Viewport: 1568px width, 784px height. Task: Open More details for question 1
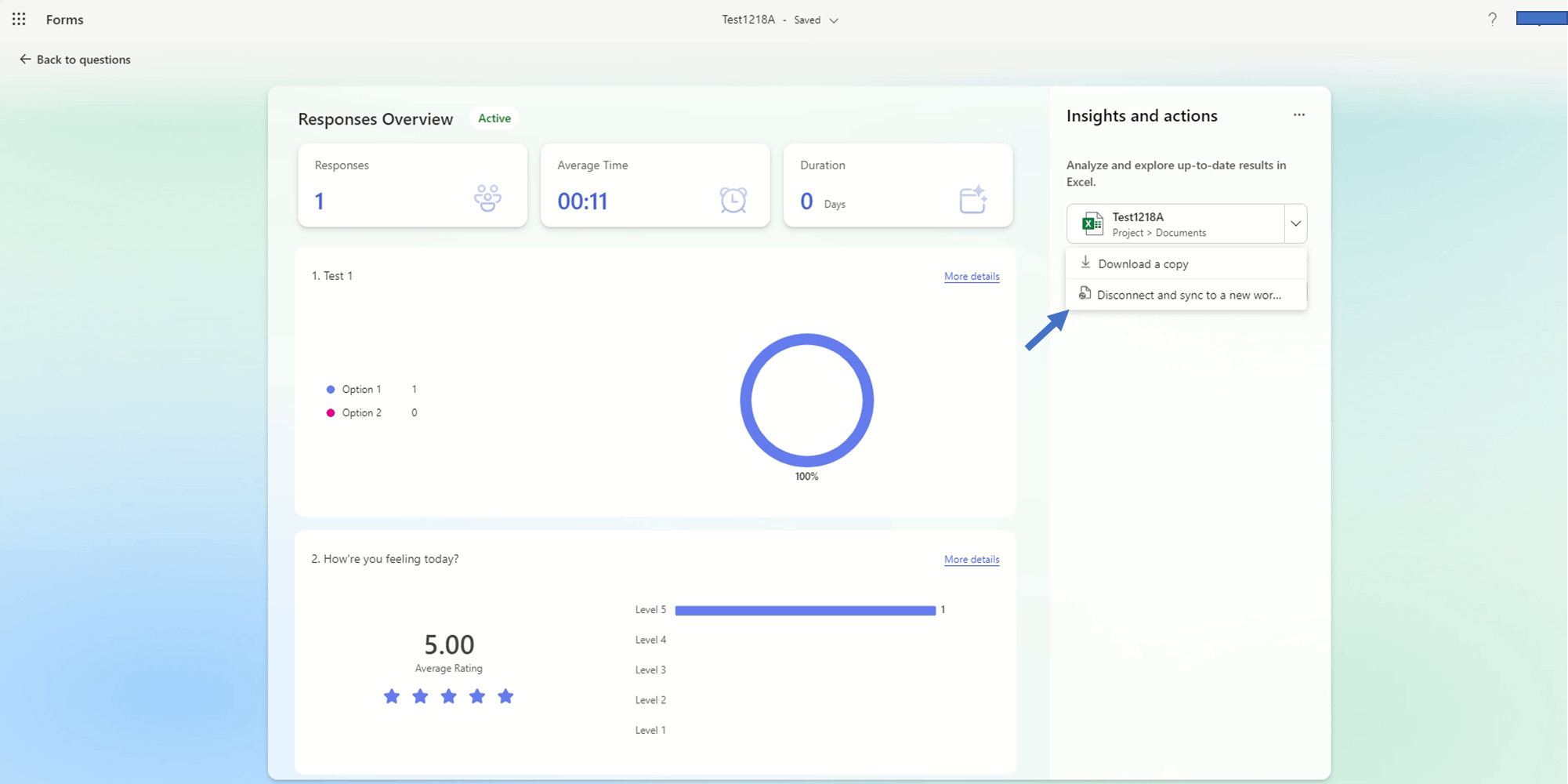pos(972,276)
